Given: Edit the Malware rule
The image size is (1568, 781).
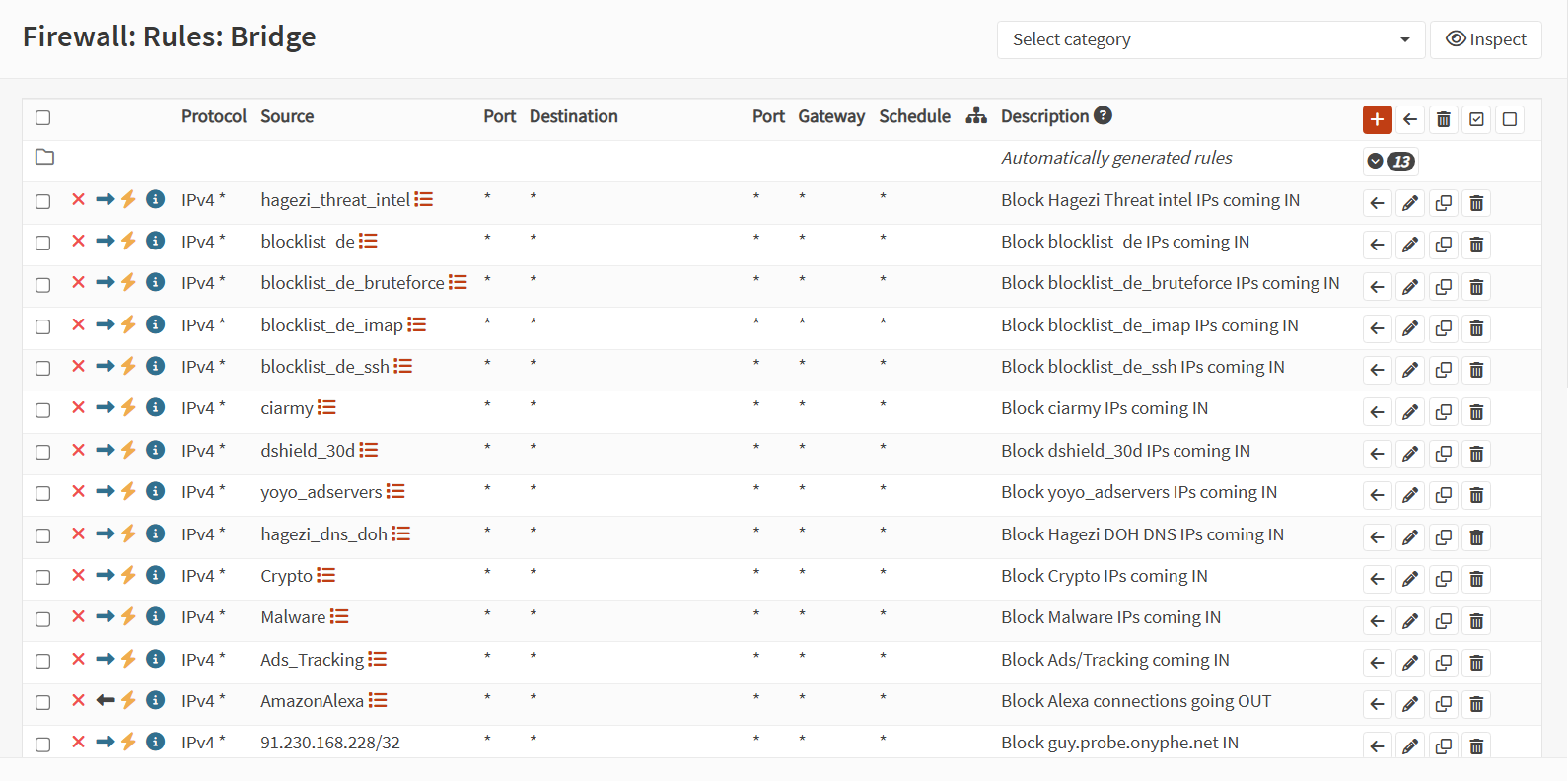Looking at the screenshot, I should (x=1410, y=621).
